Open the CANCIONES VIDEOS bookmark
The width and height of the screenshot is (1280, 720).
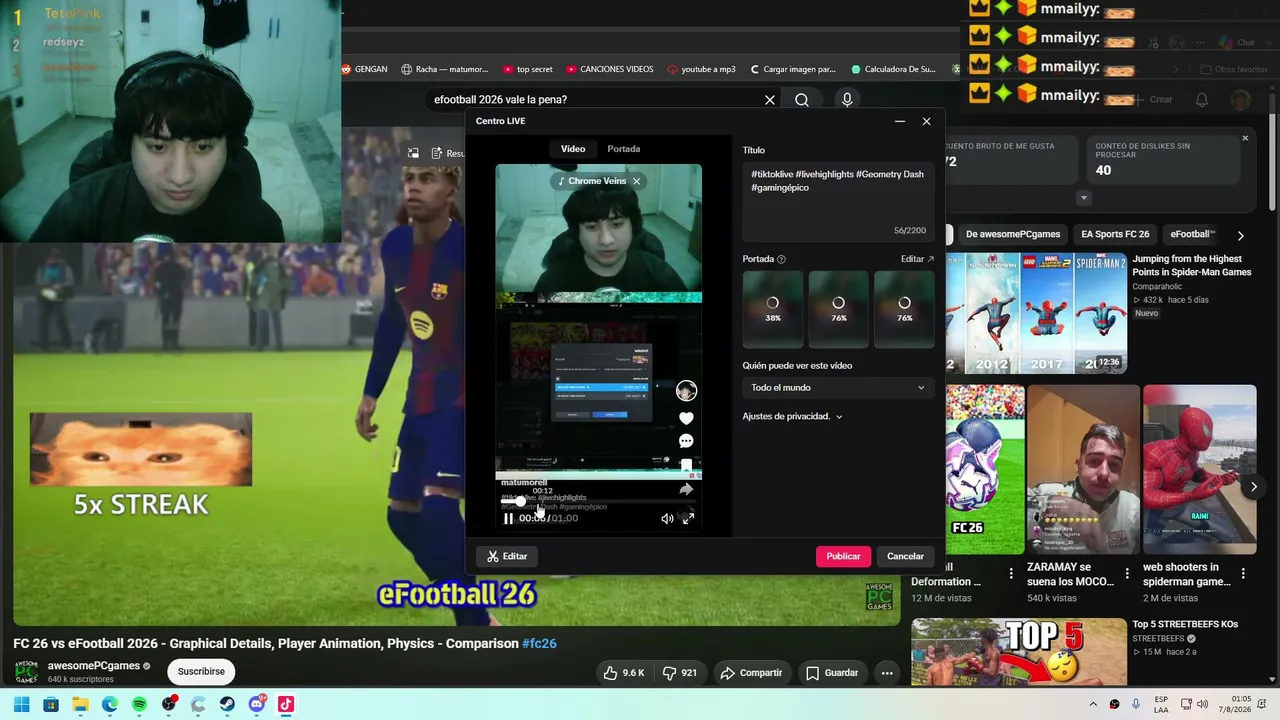click(609, 69)
